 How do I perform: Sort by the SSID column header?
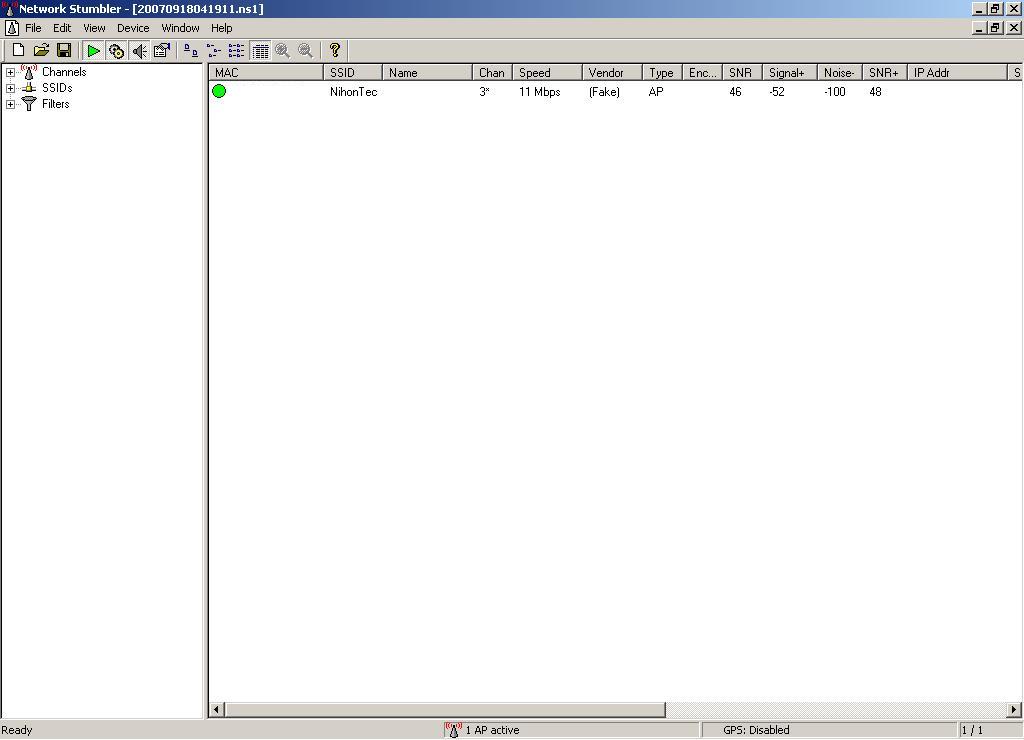coord(353,72)
